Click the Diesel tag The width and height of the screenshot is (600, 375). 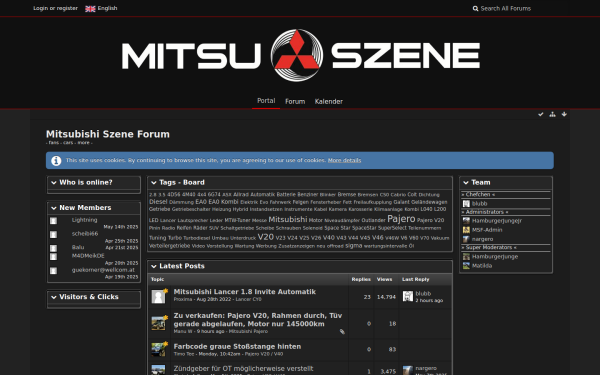click(x=158, y=202)
